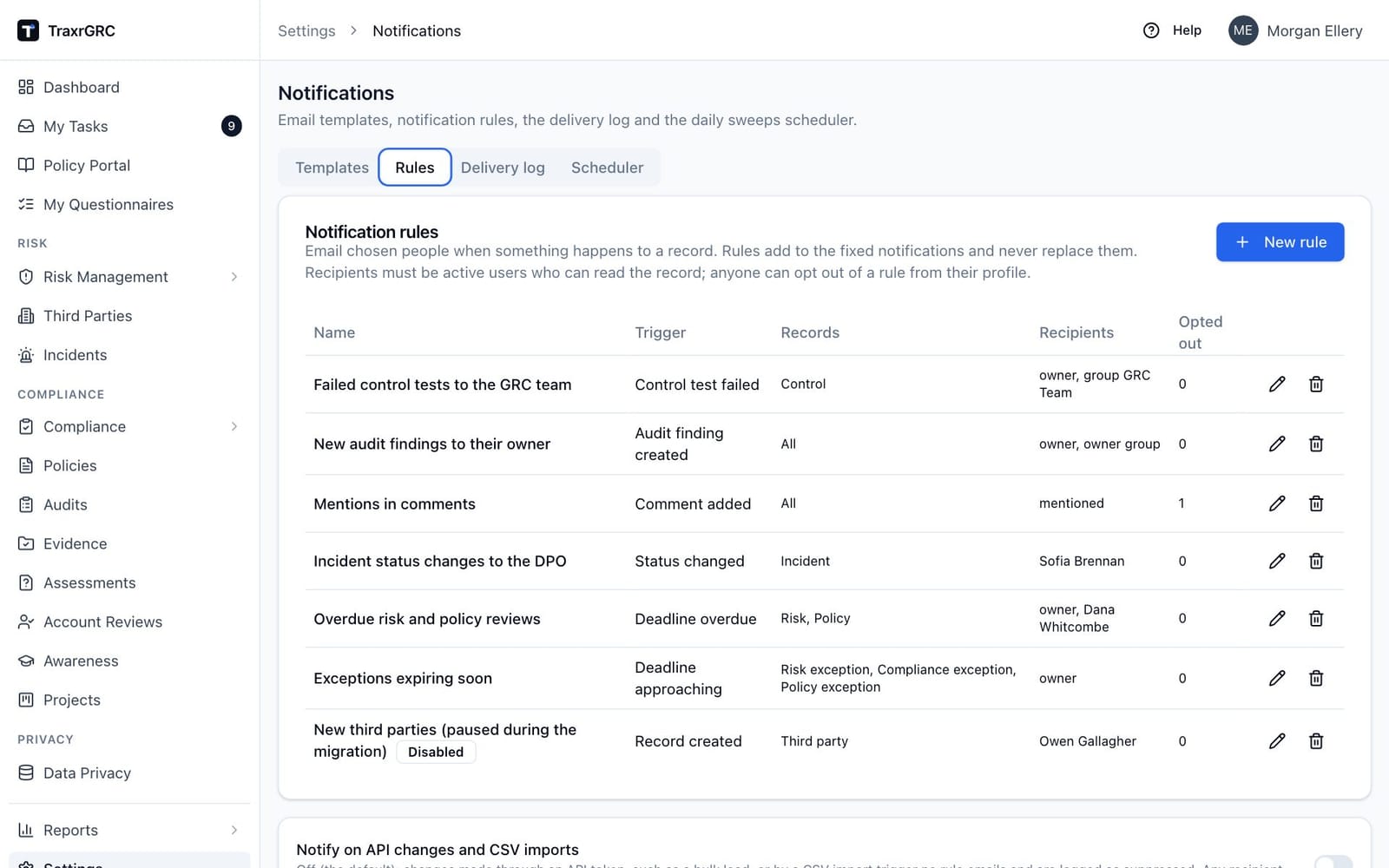Delete Exceptions expiring soon rule
Screen dimensions: 1389x868
click(x=1316, y=678)
